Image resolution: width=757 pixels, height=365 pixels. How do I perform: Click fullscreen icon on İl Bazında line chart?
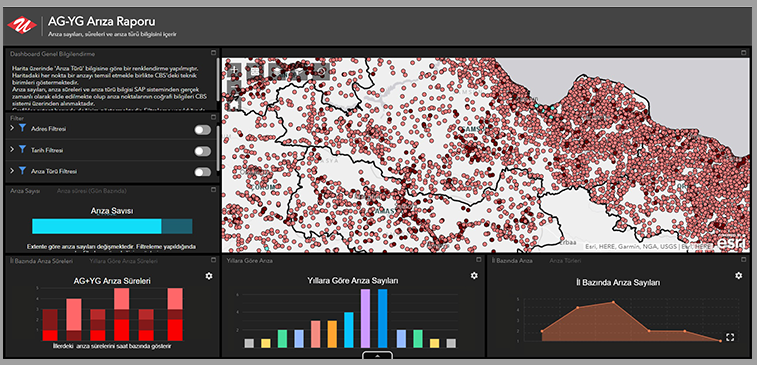coord(730,337)
